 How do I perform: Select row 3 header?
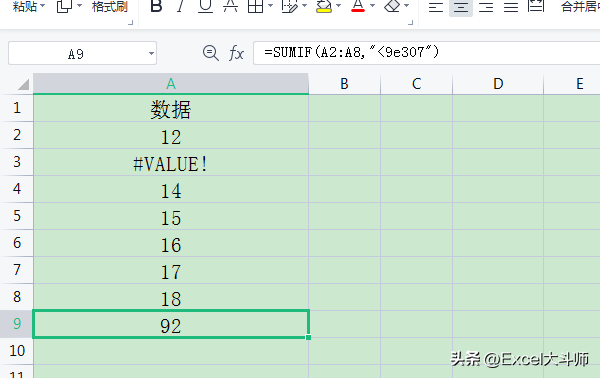coord(16,162)
